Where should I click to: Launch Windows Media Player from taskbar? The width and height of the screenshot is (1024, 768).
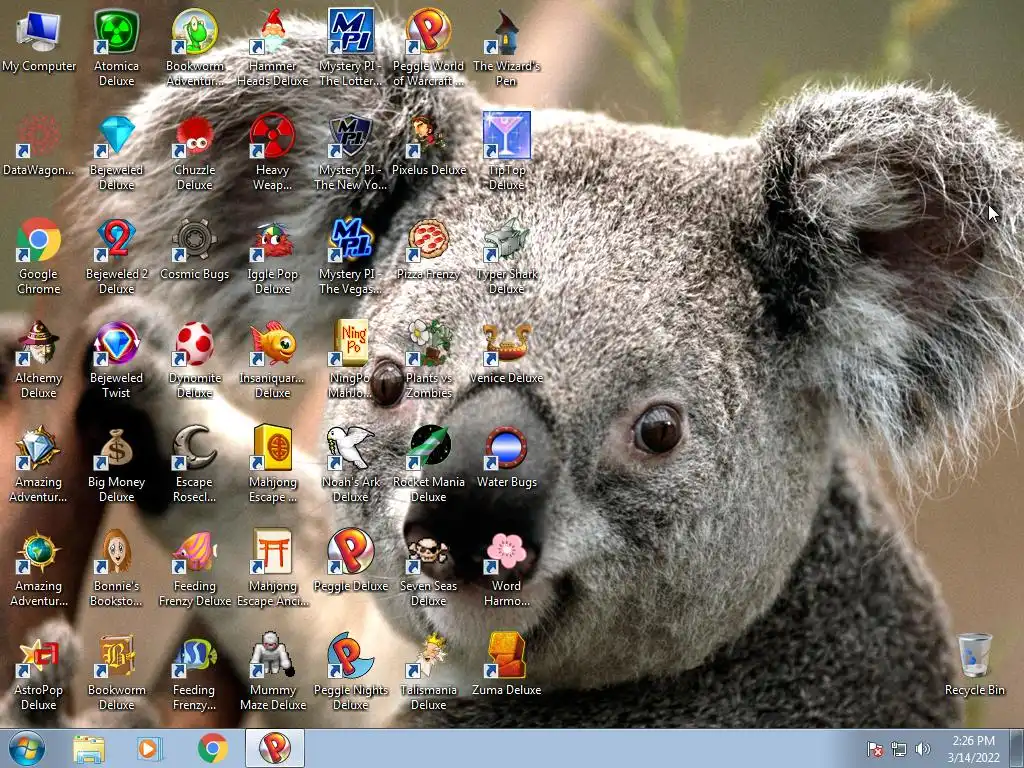[150, 749]
